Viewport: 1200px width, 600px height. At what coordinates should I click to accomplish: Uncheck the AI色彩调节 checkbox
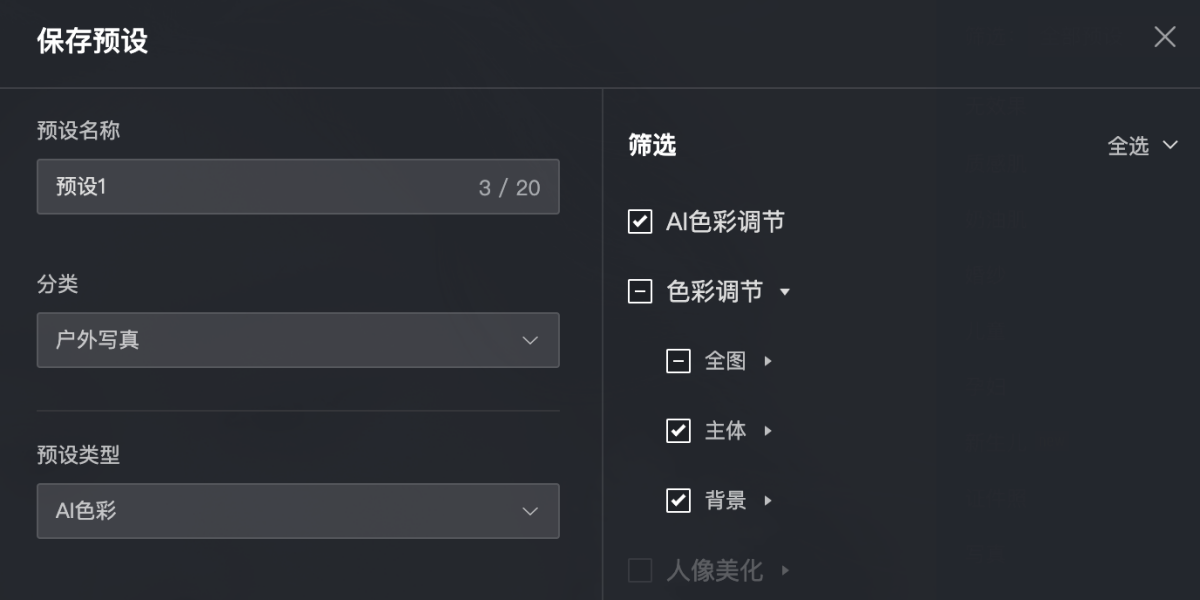click(x=640, y=222)
